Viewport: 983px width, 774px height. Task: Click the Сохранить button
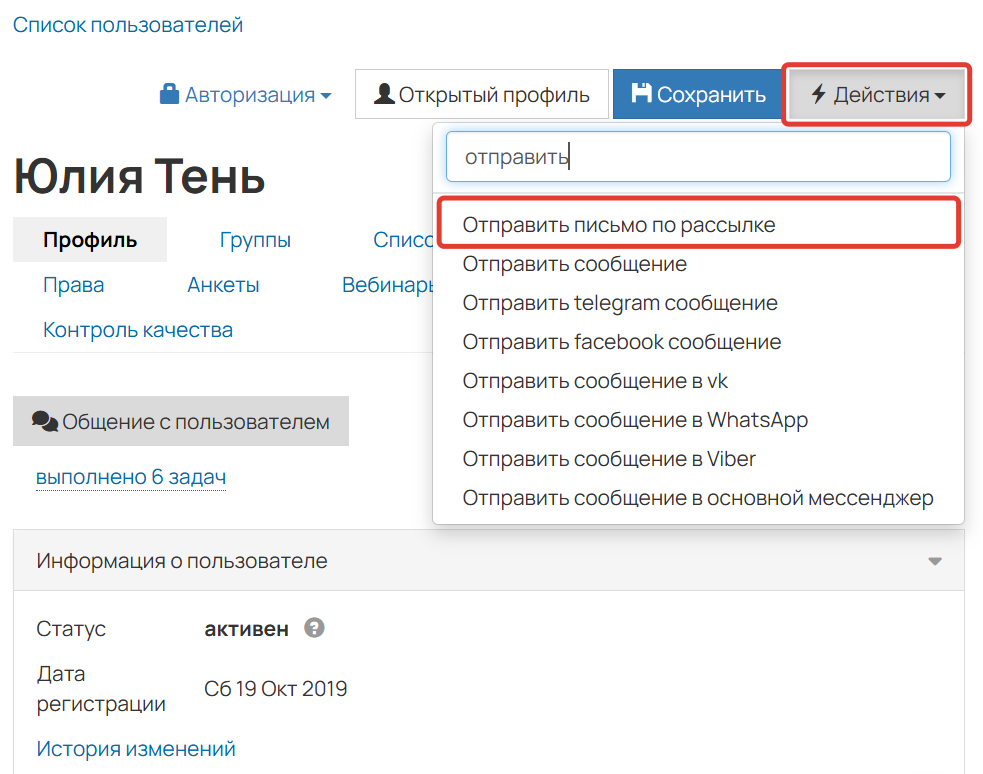pyautogui.click(x=697, y=93)
